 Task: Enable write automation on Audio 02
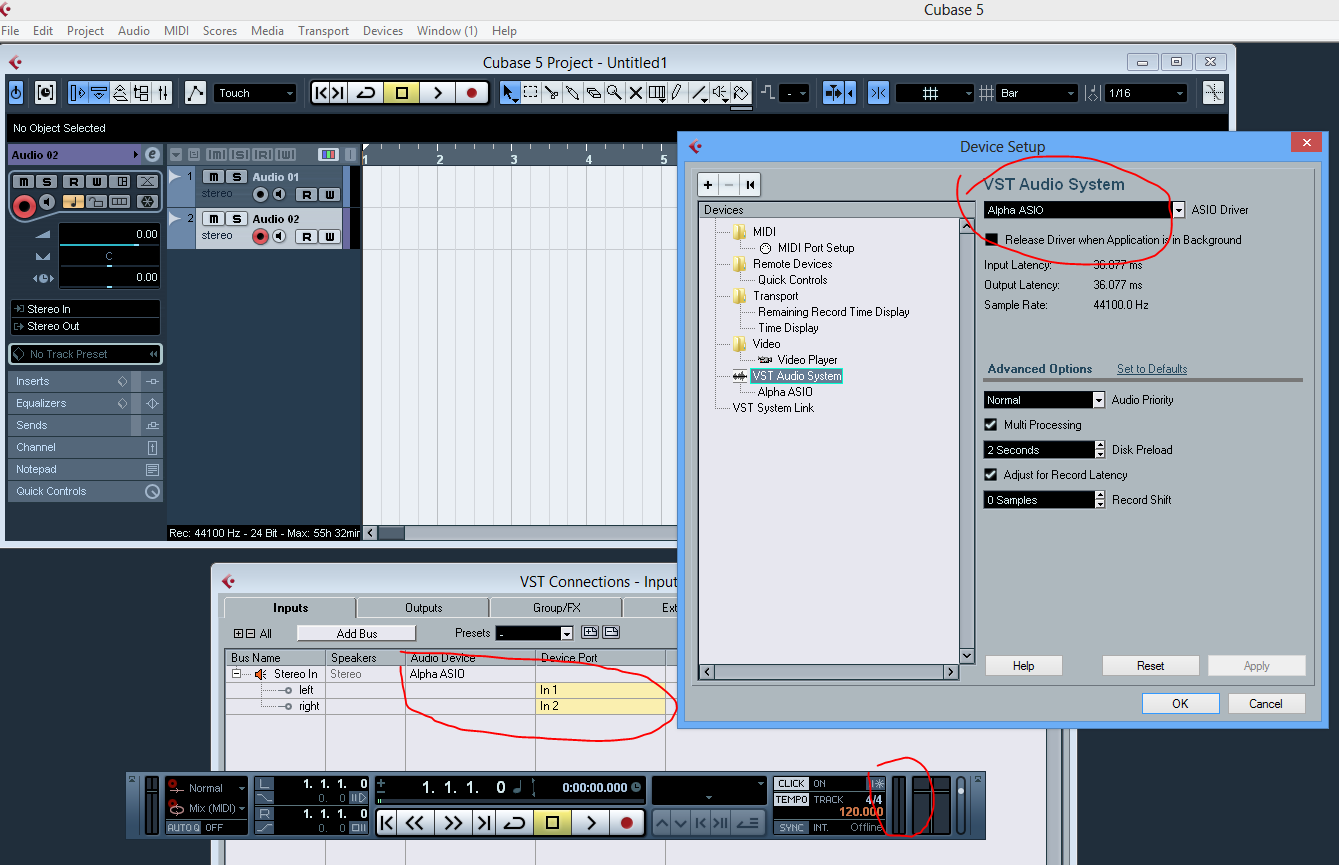coord(328,236)
